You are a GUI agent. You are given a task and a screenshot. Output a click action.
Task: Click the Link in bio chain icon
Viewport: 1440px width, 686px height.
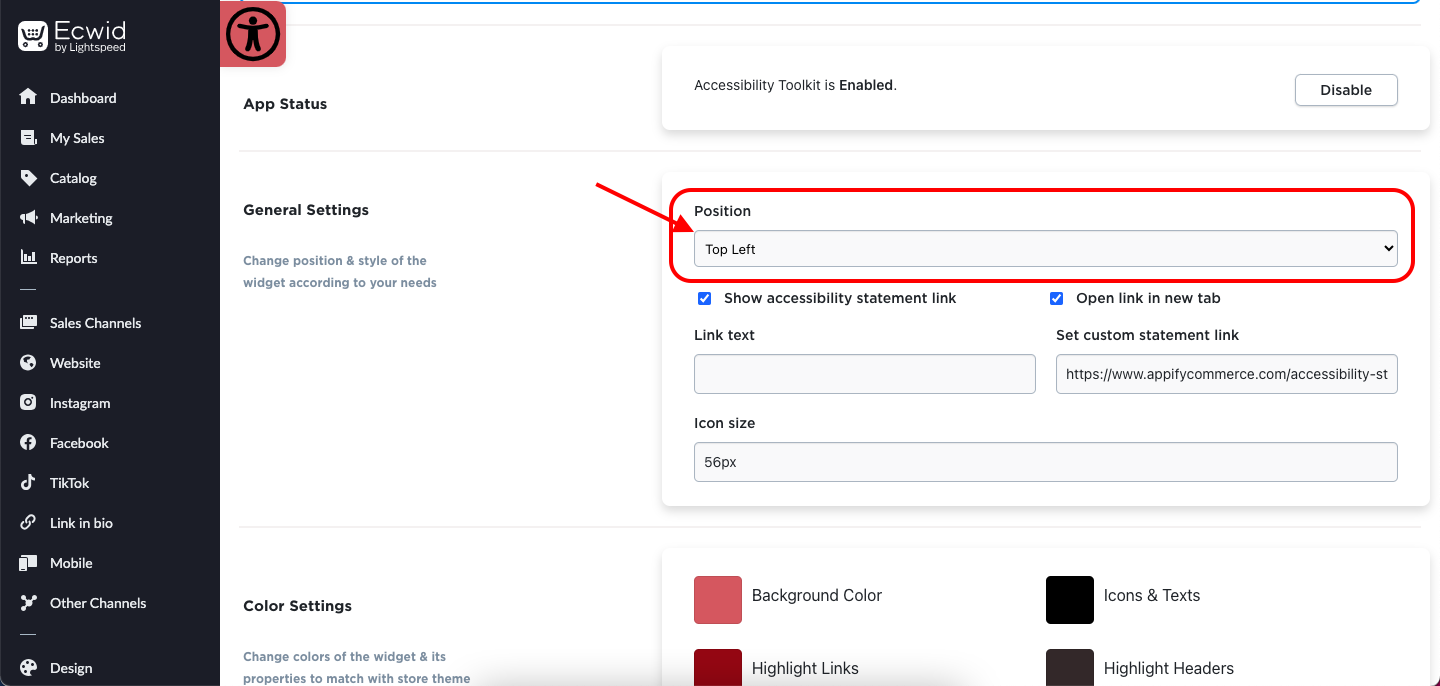pos(28,522)
